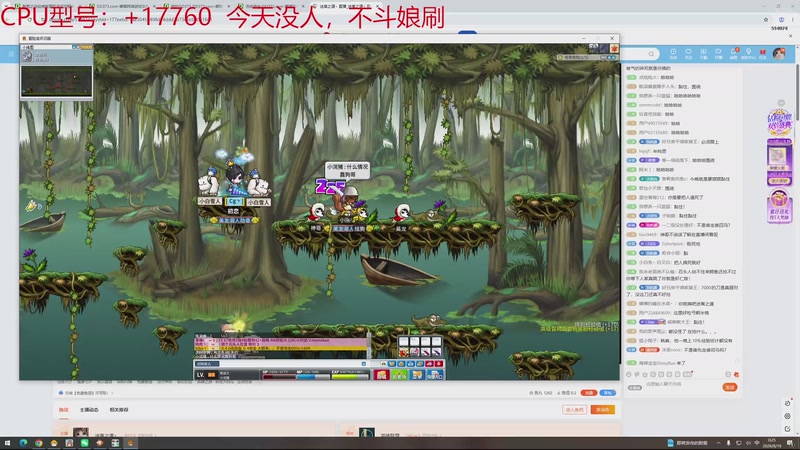Switch to the 相关推荐 tab

(119, 410)
